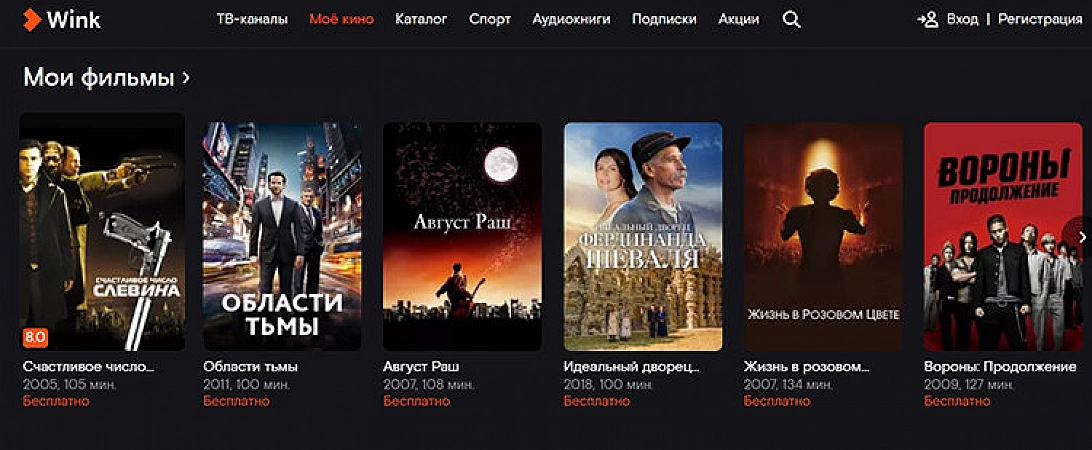Viewport: 1092px width, 450px height.
Task: Open the Спорт menu item
Action: [490, 20]
